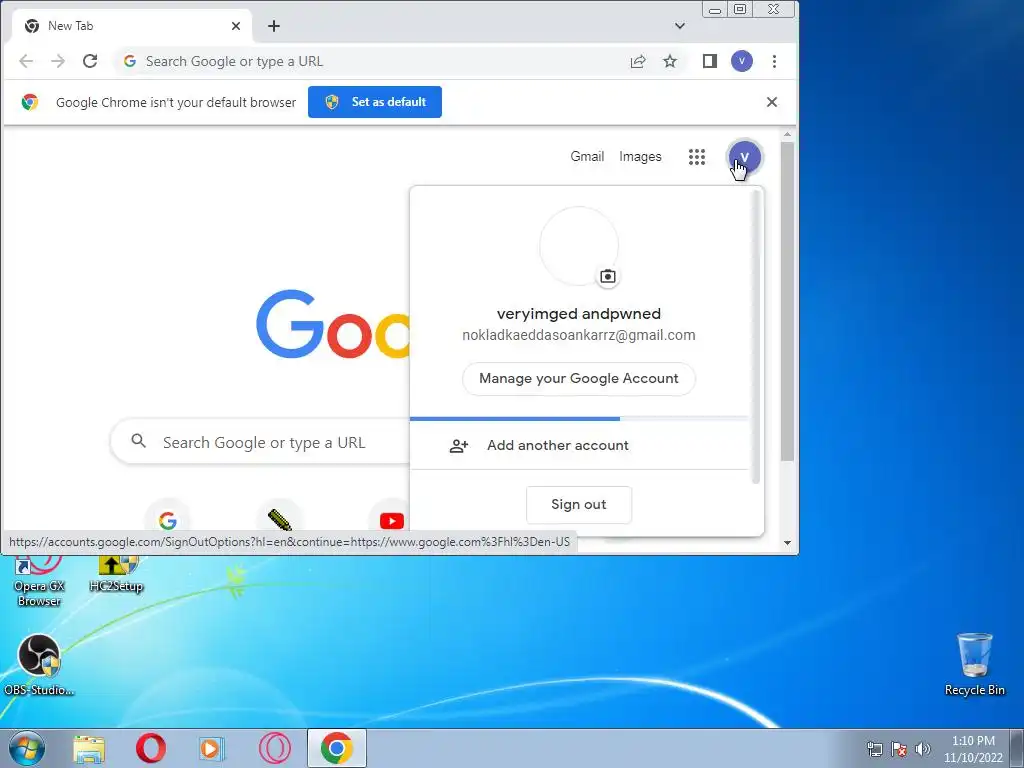Open the Chrome profile avatar in toolbar
This screenshot has height=768, width=1024.
[742, 61]
